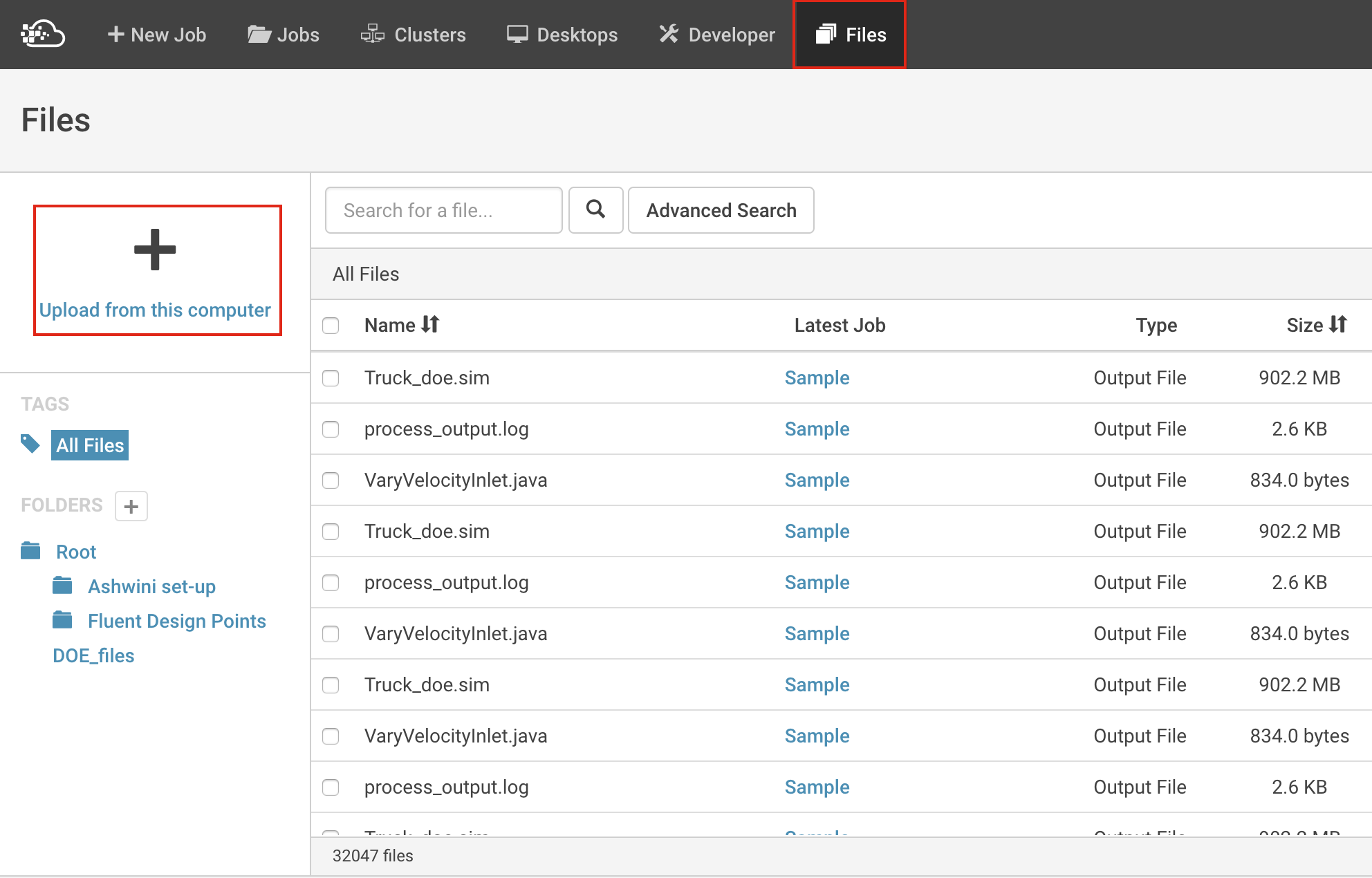Open the Jobs menu item

284,35
